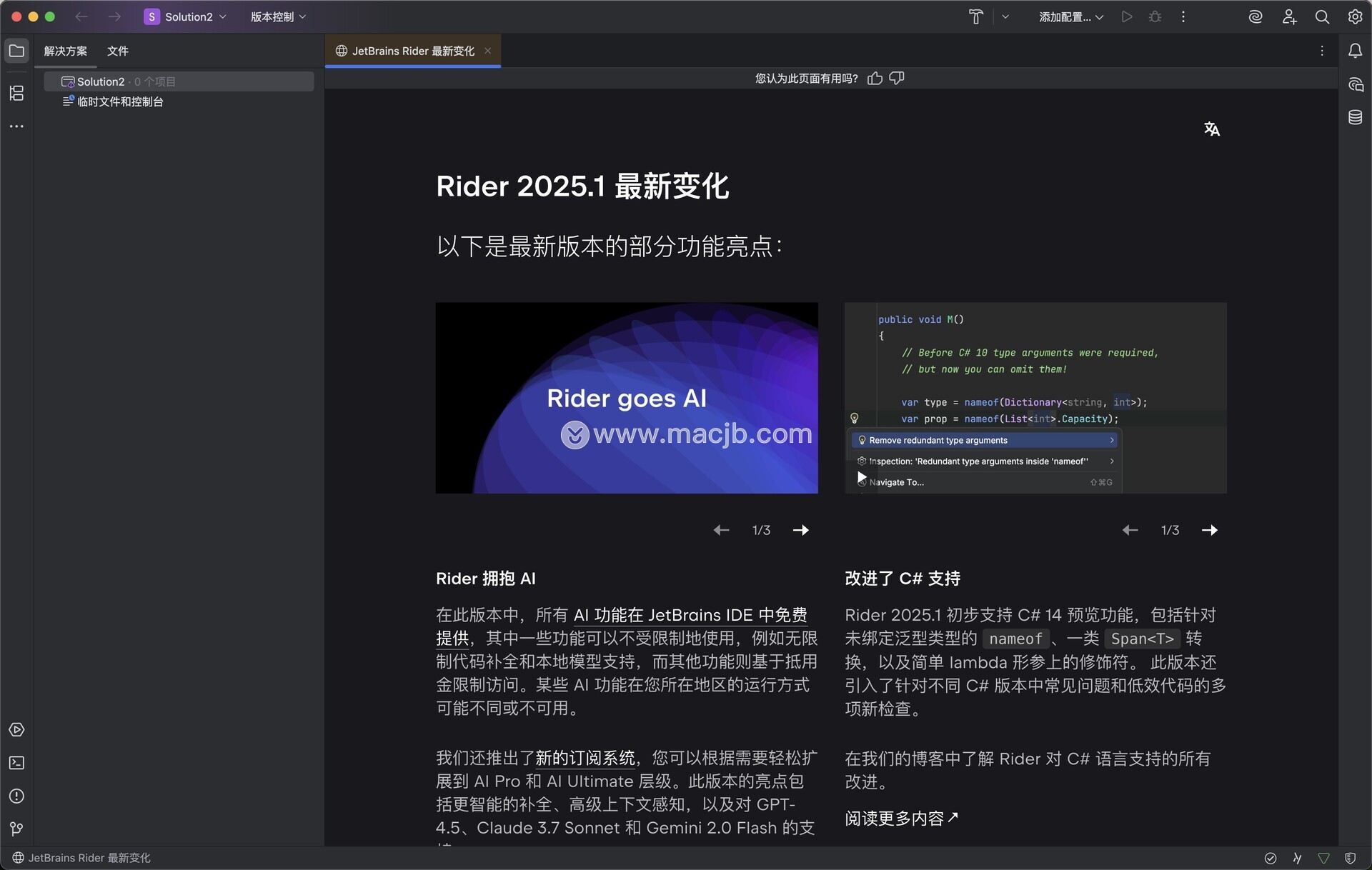Go to previous slide in C# support carousel

1130,530
